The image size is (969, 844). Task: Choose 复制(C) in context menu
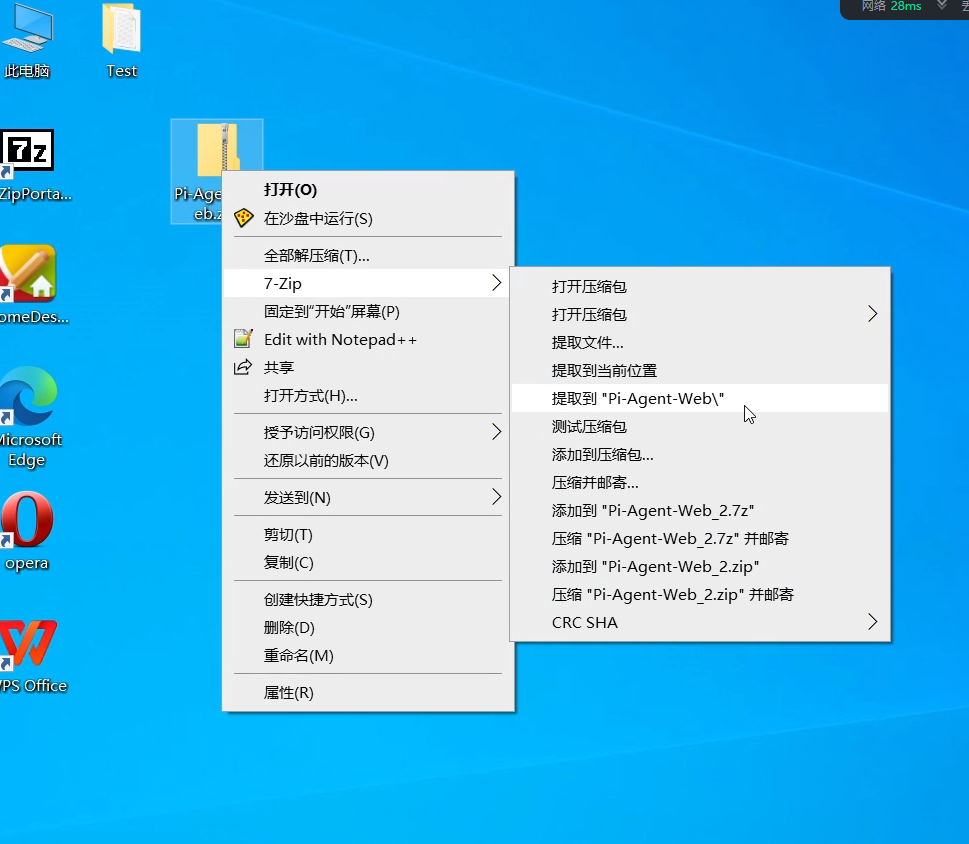coord(368,562)
